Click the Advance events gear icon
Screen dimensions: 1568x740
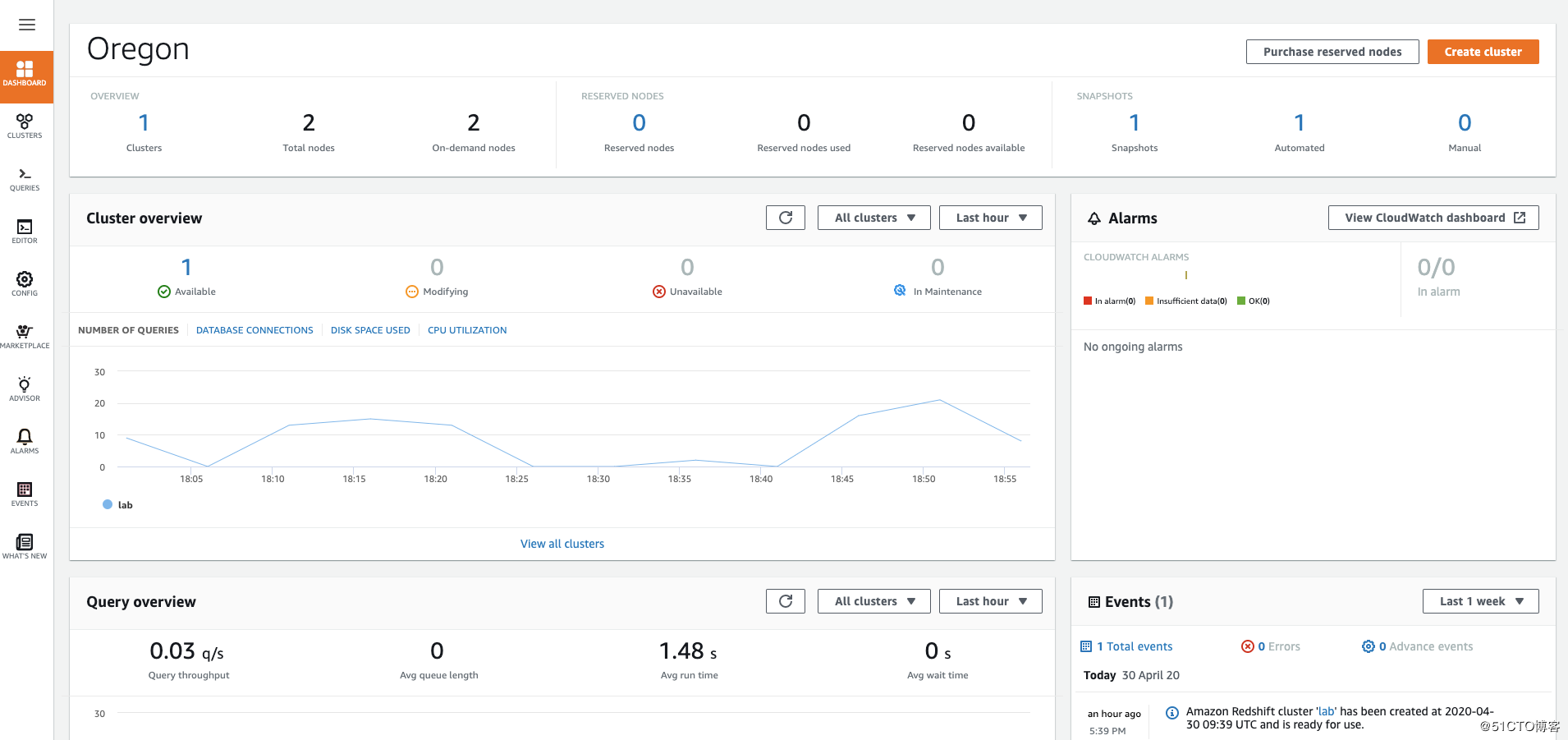click(x=1369, y=646)
